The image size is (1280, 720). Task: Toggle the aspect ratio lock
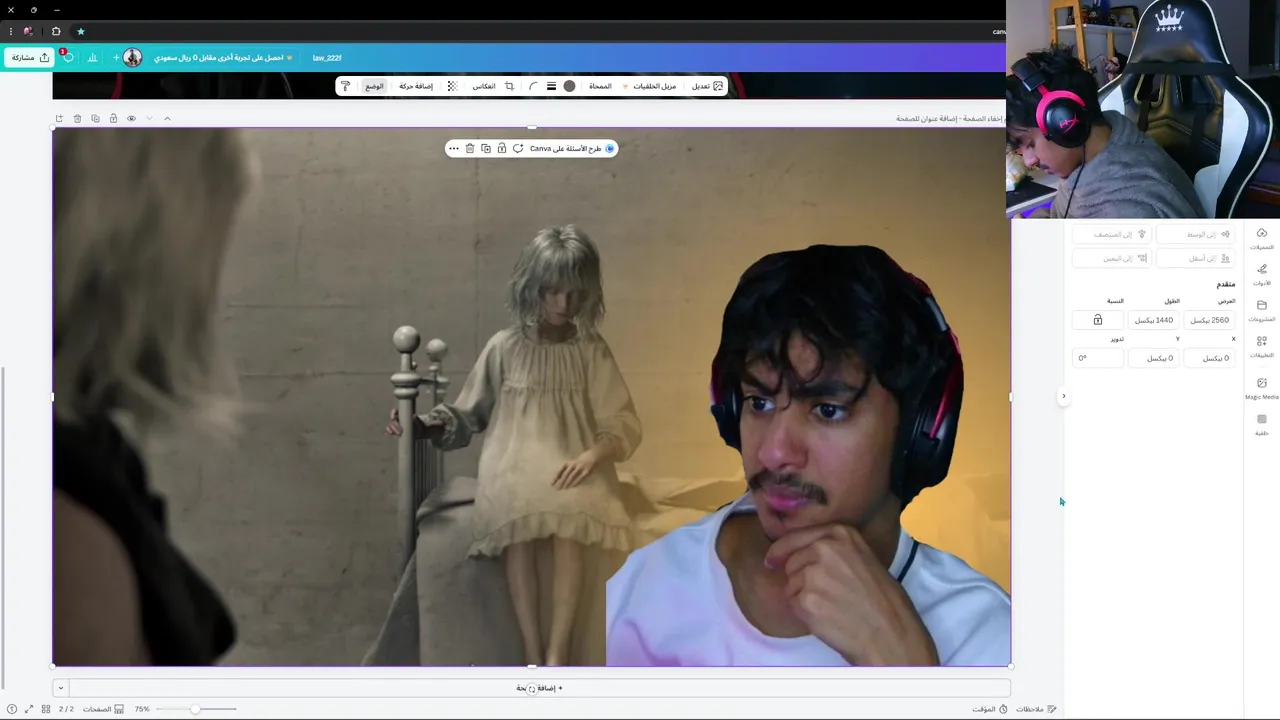coord(1097,320)
